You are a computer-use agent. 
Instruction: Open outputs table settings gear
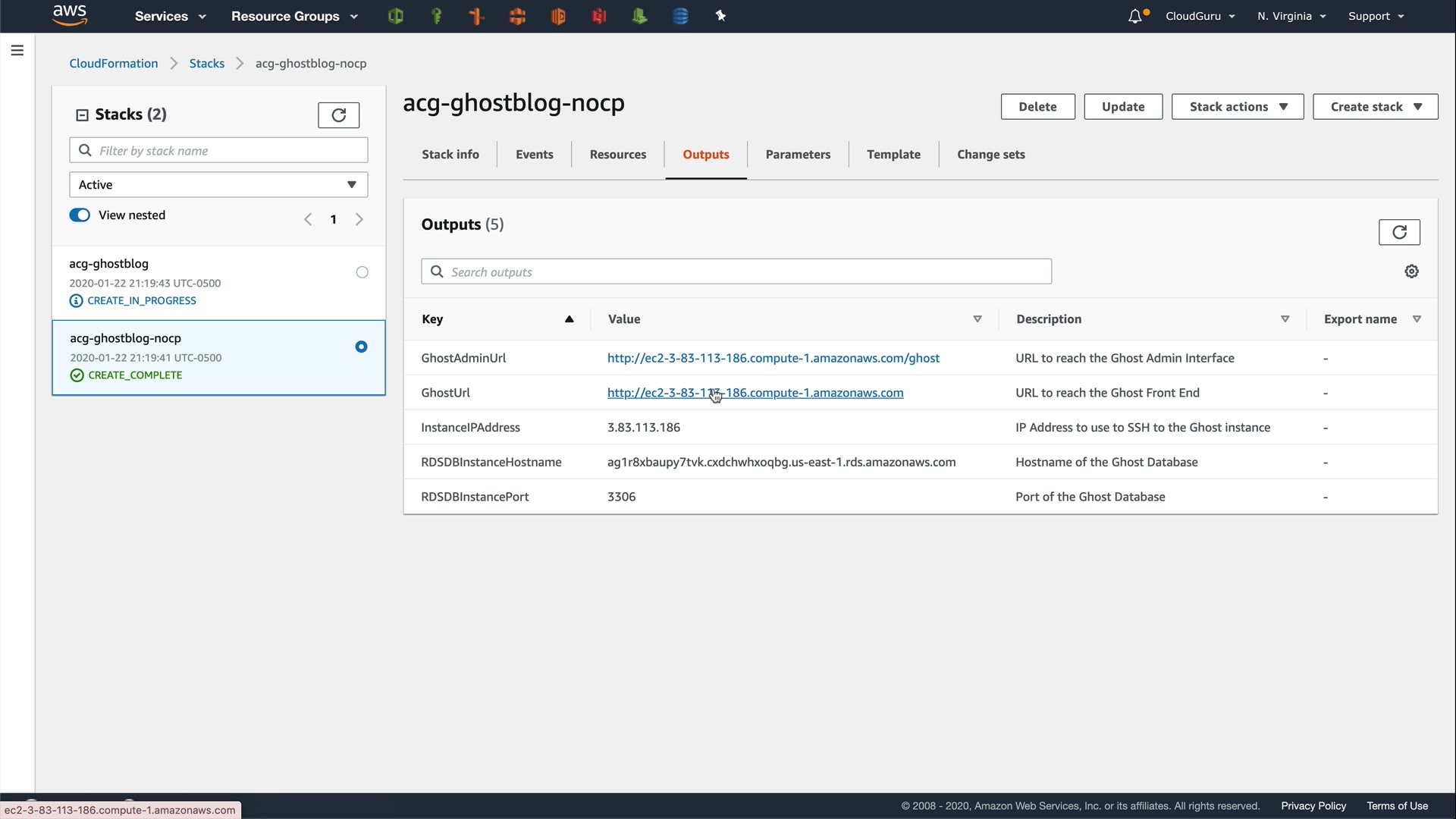click(1411, 271)
